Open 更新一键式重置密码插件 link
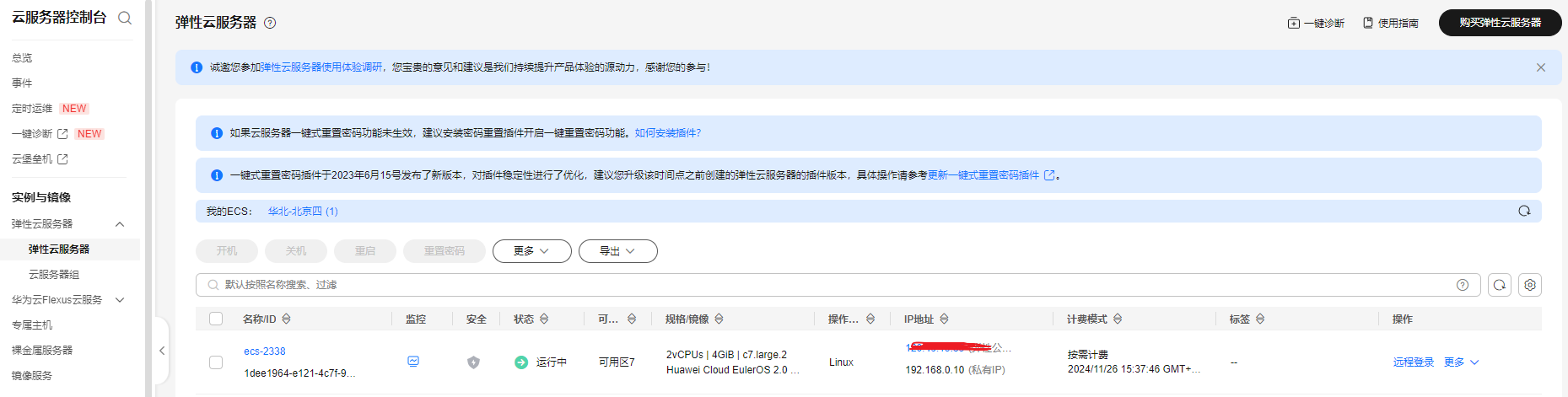The width and height of the screenshot is (1568, 397). (983, 175)
